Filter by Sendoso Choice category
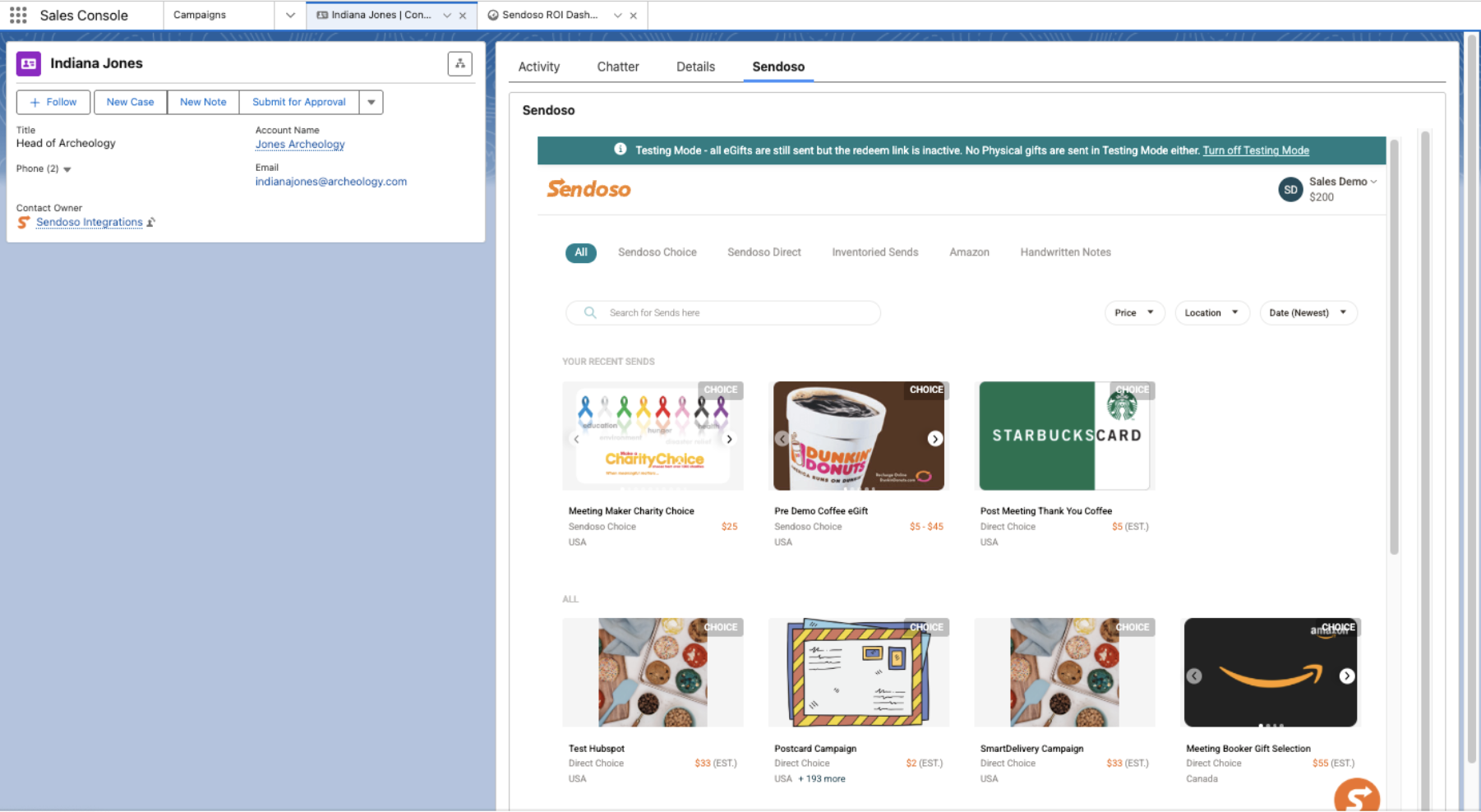 (657, 252)
